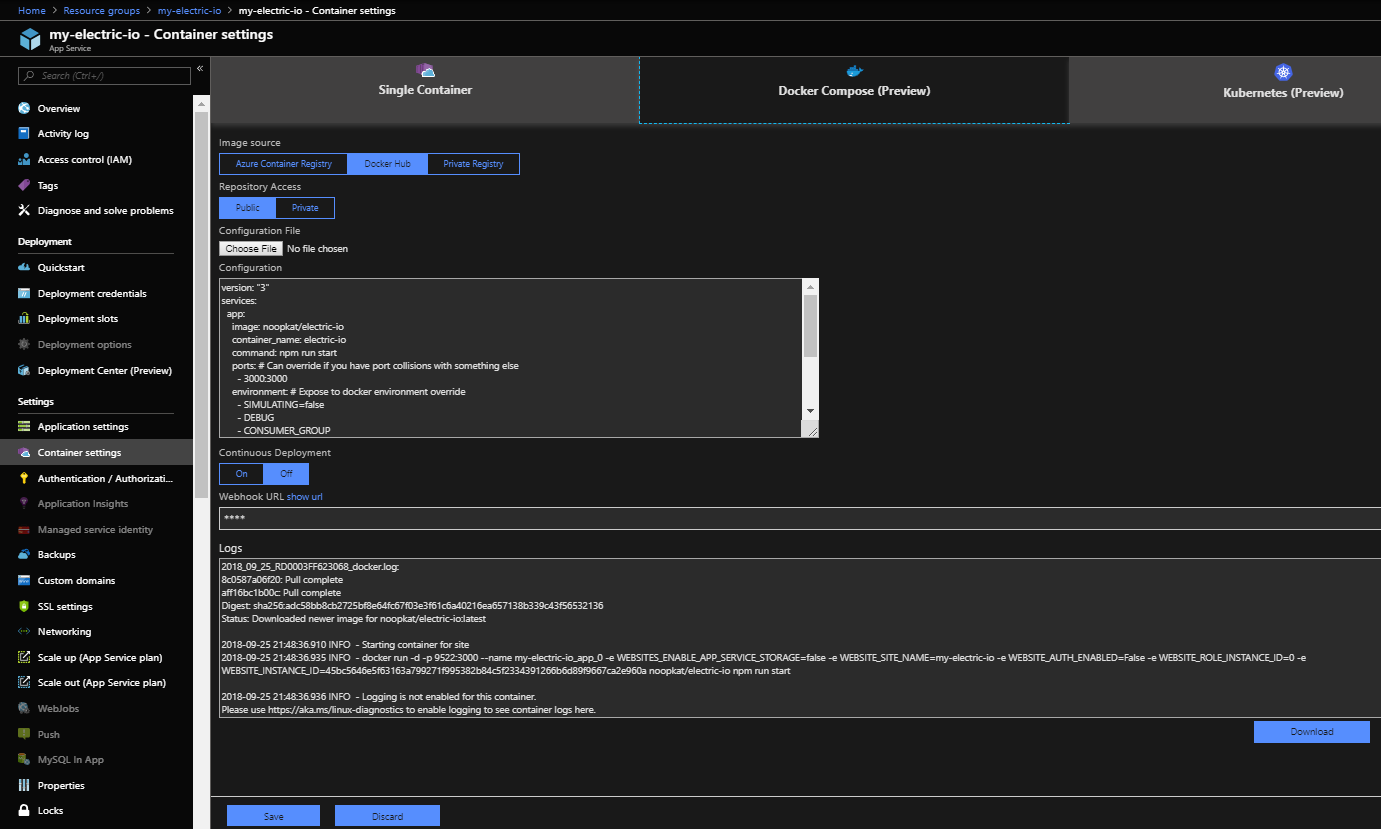The height and width of the screenshot is (829, 1381).
Task: Click the App Service cube icon in header
Action: (x=30, y=40)
